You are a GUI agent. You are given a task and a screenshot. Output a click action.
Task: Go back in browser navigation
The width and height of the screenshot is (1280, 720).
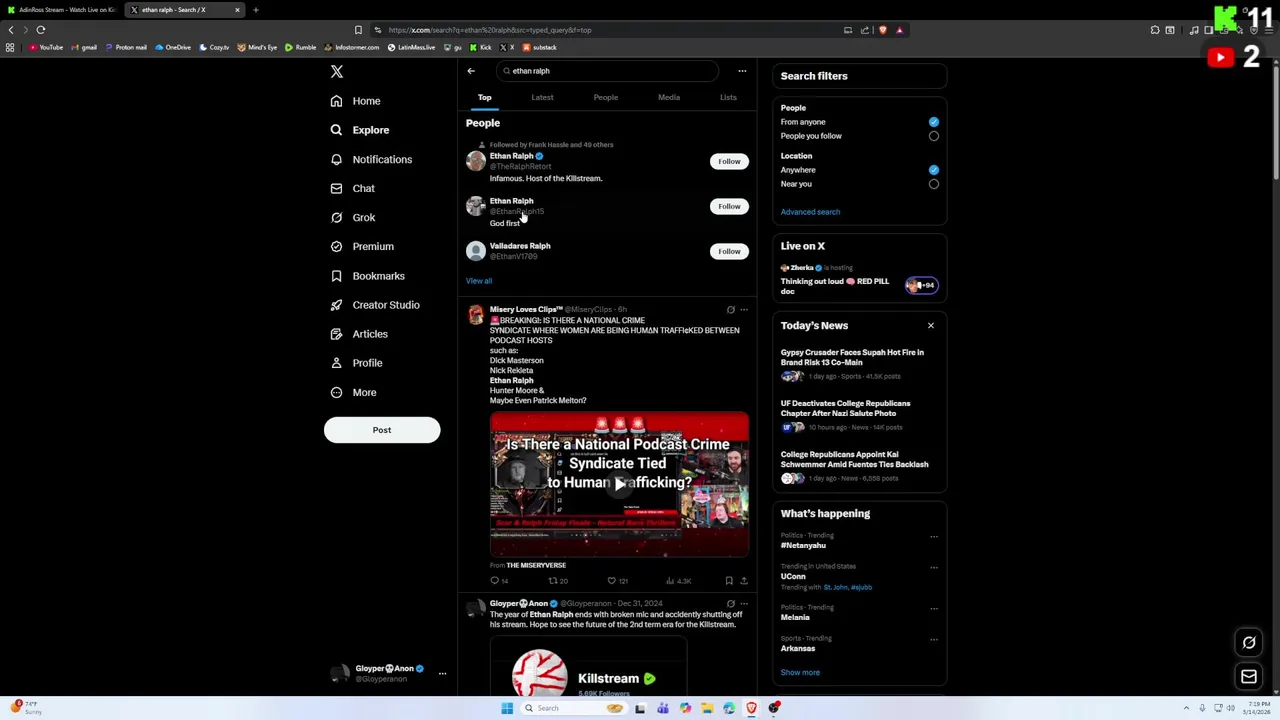point(11,30)
